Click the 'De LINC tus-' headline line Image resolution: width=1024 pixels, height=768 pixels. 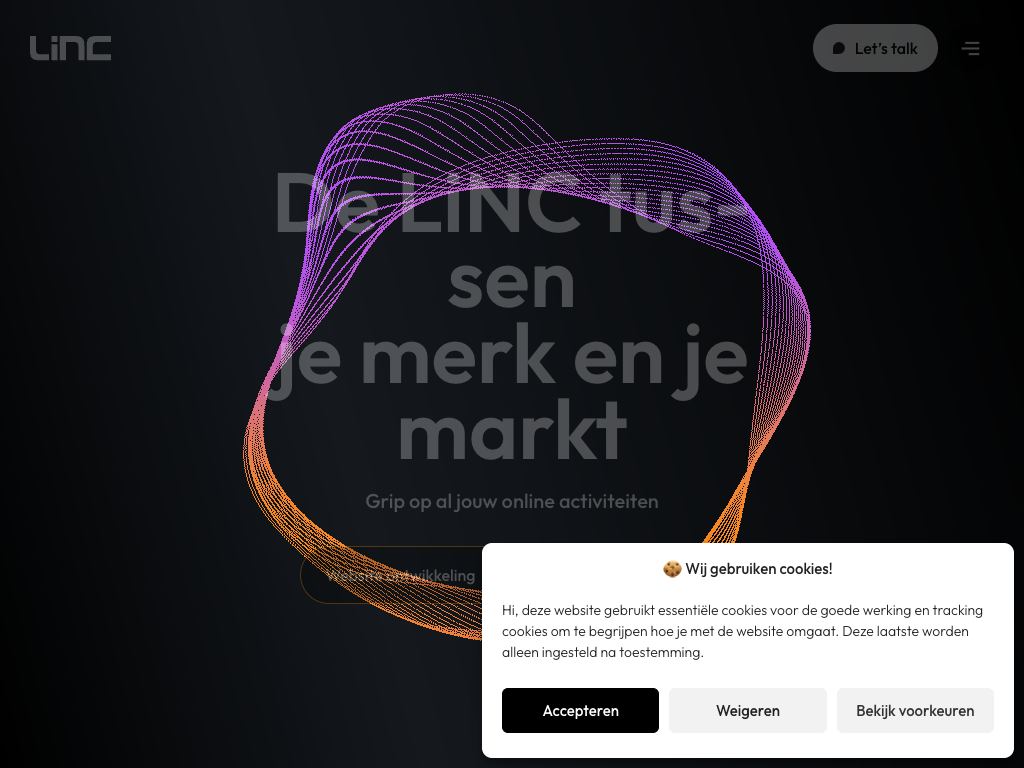512,202
